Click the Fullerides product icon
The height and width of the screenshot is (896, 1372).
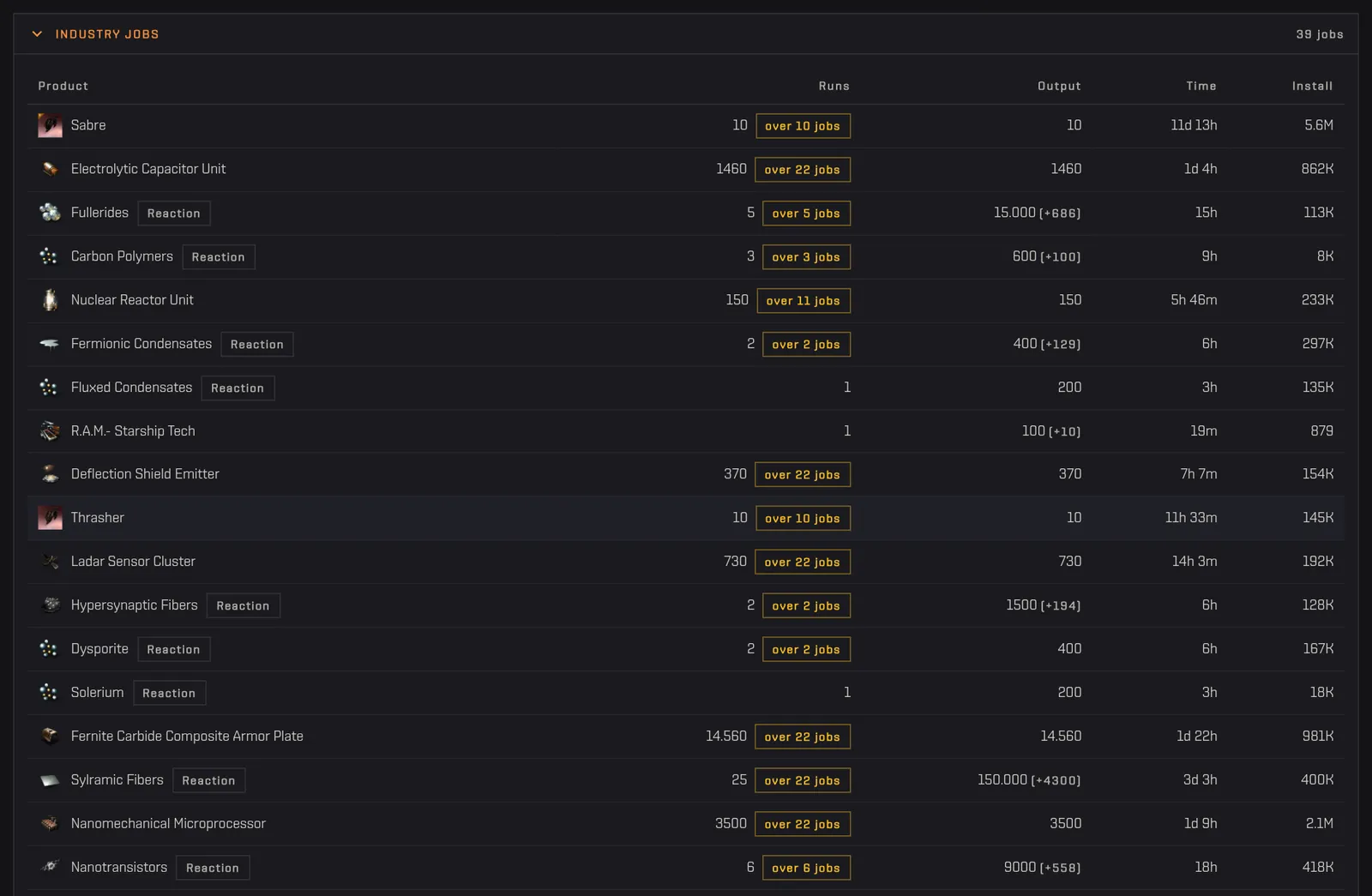click(50, 213)
